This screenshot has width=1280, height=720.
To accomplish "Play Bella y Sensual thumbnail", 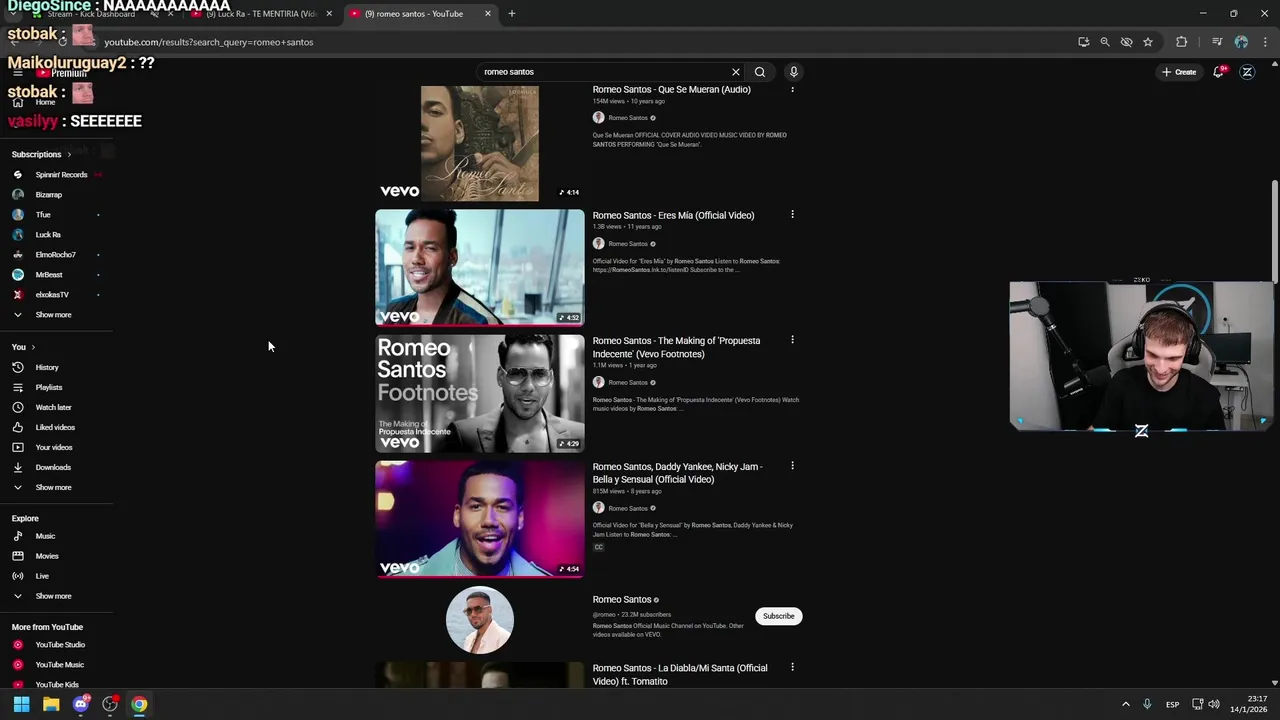I will (480, 519).
